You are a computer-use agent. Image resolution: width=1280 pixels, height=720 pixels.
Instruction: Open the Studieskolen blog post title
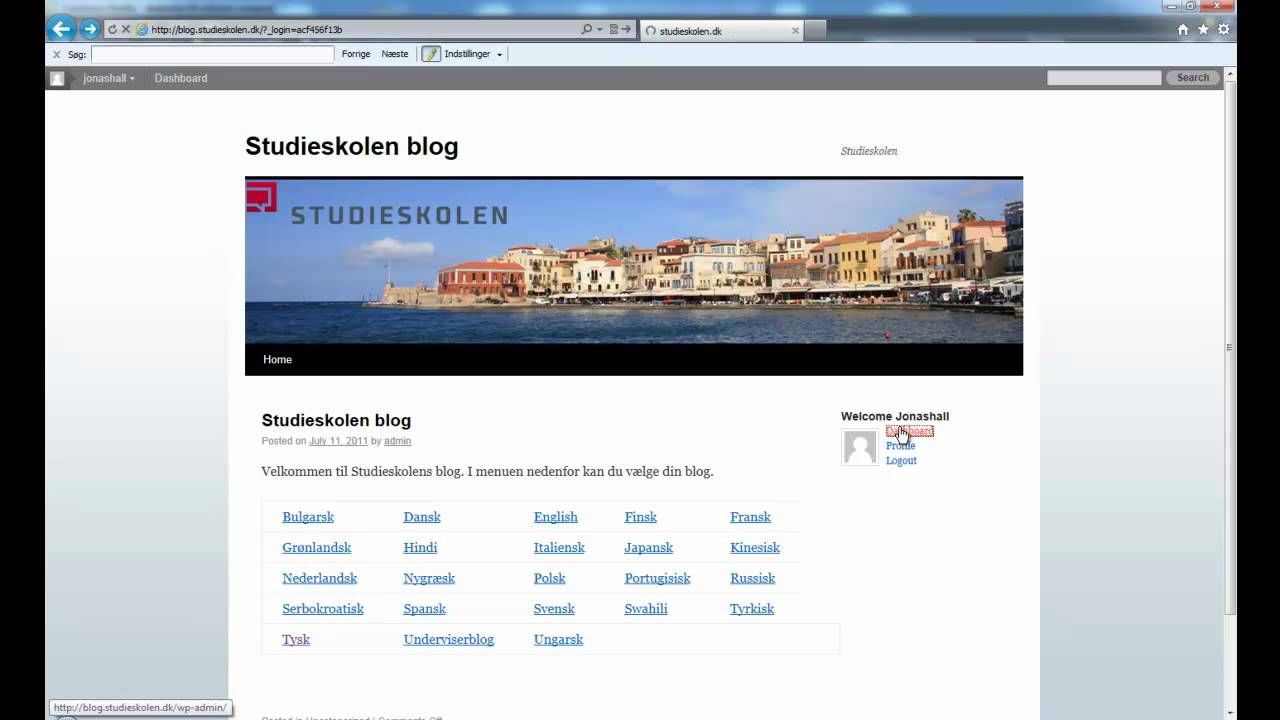336,420
